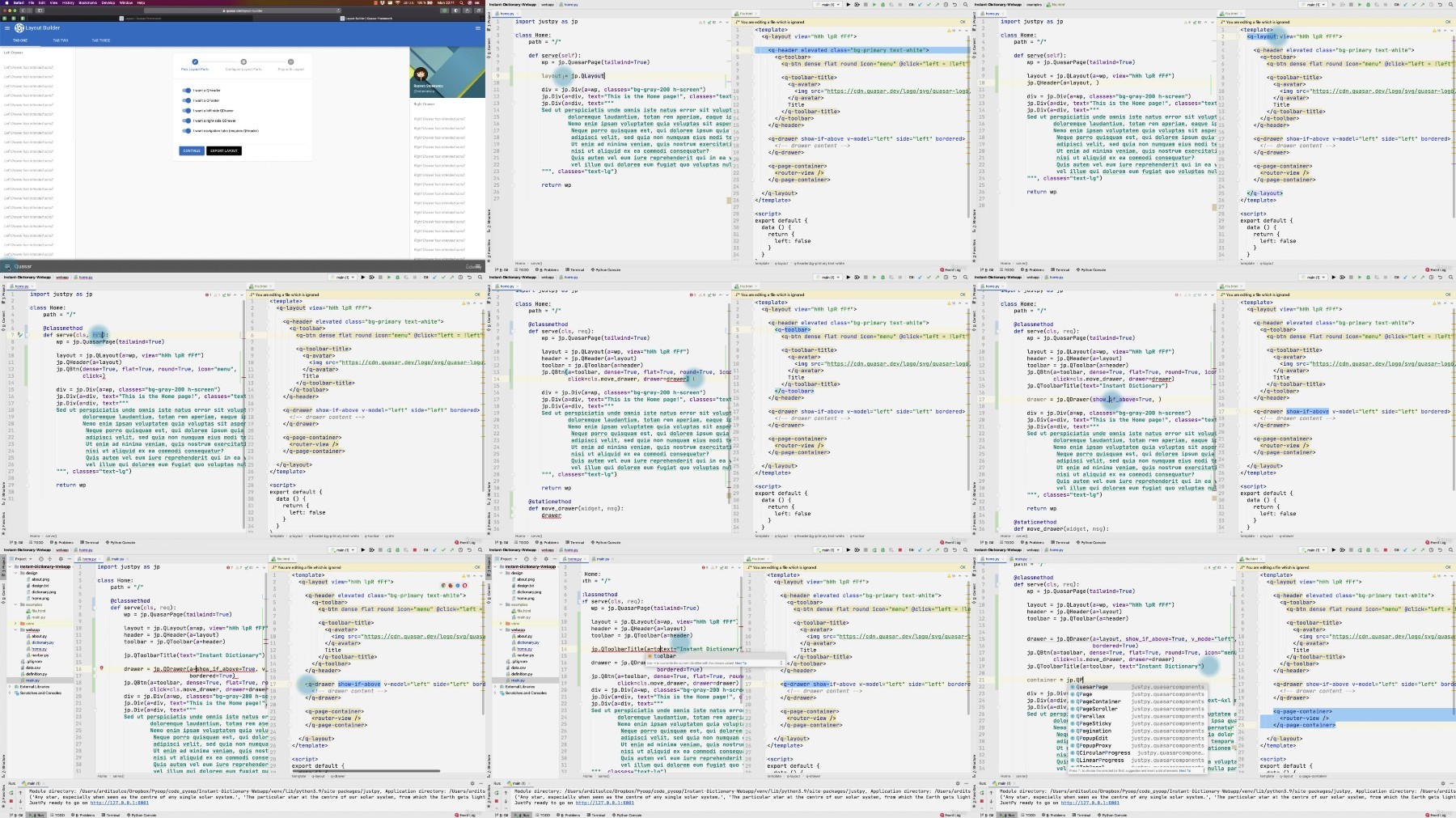Switch to TAB THREE in Layout Builder
Screen dimensions: 1456x818
100,40
